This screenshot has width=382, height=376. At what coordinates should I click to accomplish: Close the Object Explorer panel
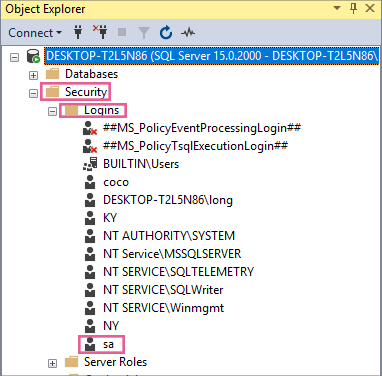tap(370, 8)
